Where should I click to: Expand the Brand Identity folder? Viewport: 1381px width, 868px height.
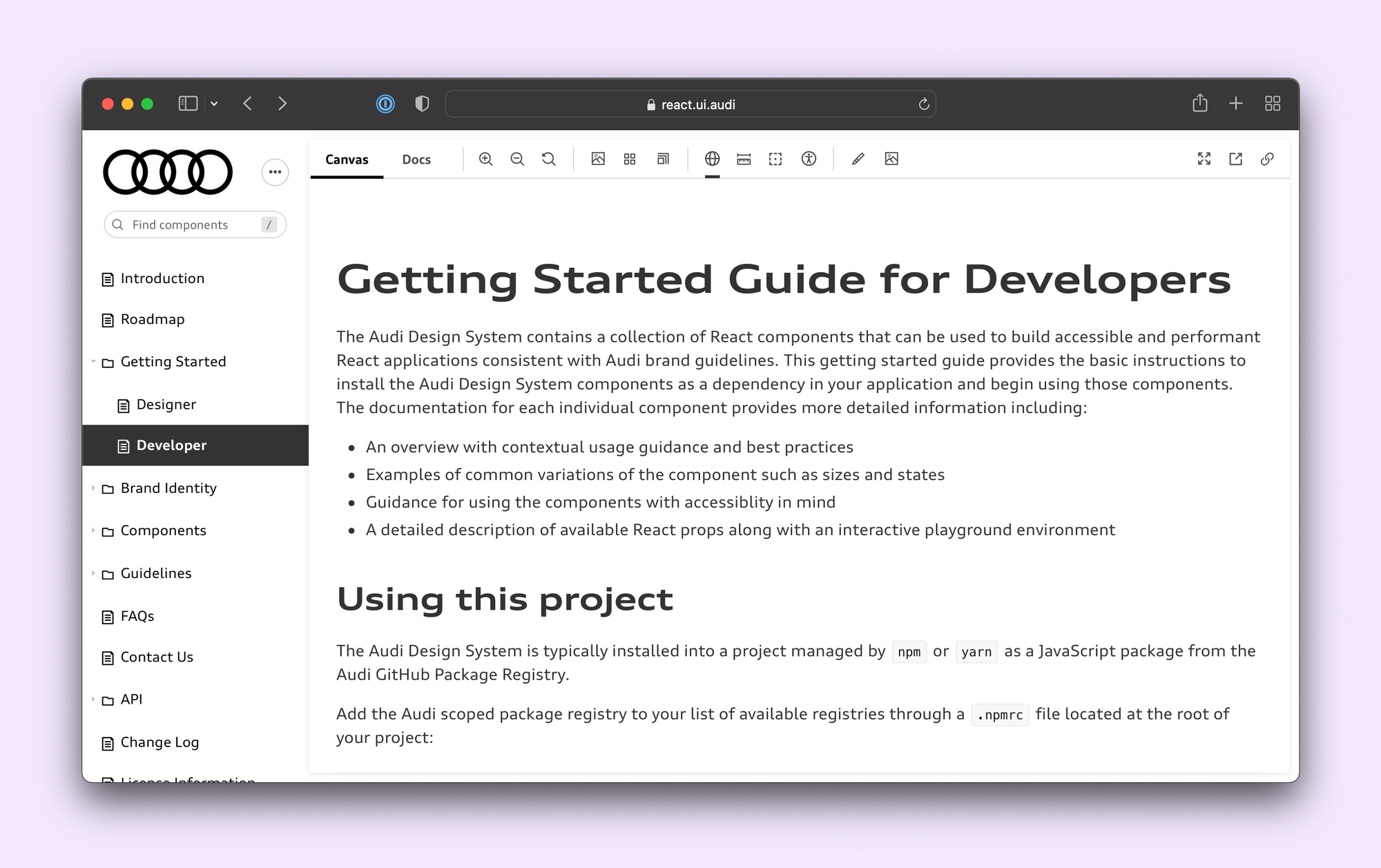click(x=168, y=488)
